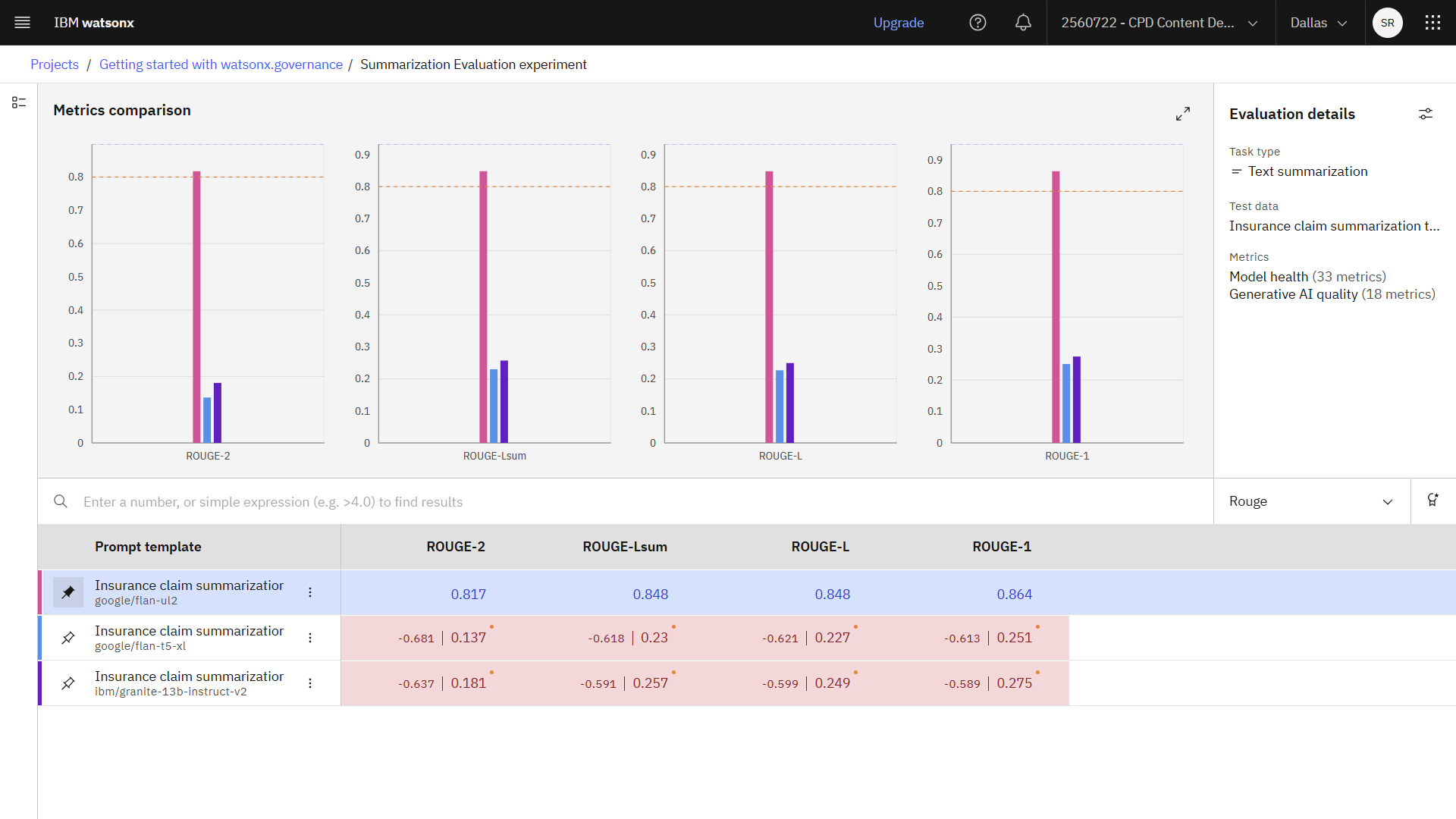Click the three-dot menu icon for granite-13b row
Image resolution: width=1456 pixels, height=819 pixels.
coord(311,683)
